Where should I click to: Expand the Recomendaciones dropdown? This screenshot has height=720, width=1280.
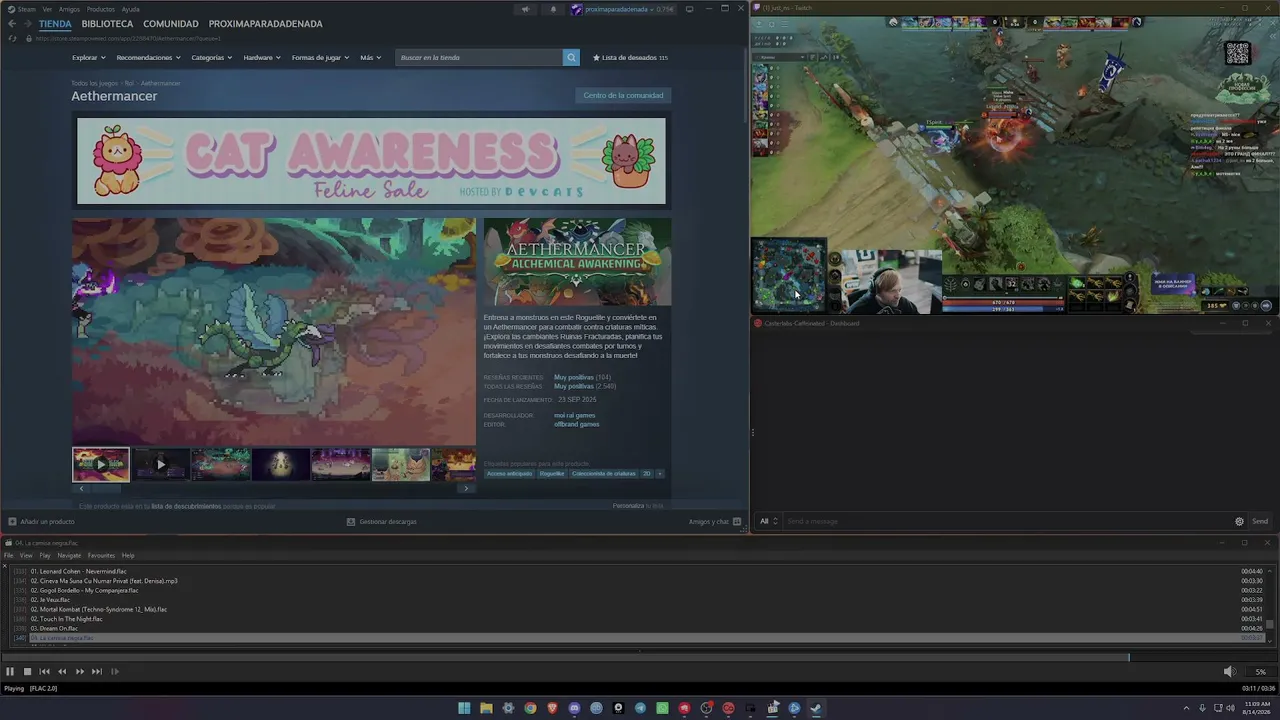tap(148, 58)
